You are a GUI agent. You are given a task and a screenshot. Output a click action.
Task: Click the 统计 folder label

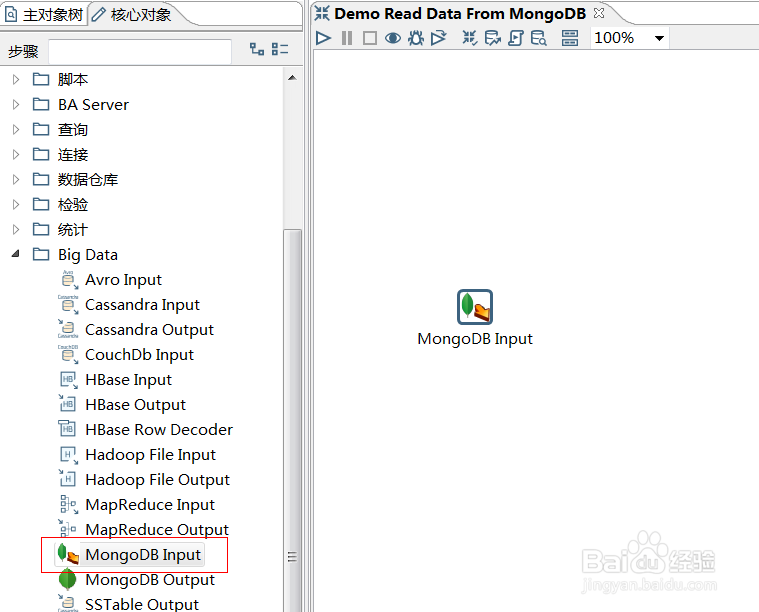(73, 230)
